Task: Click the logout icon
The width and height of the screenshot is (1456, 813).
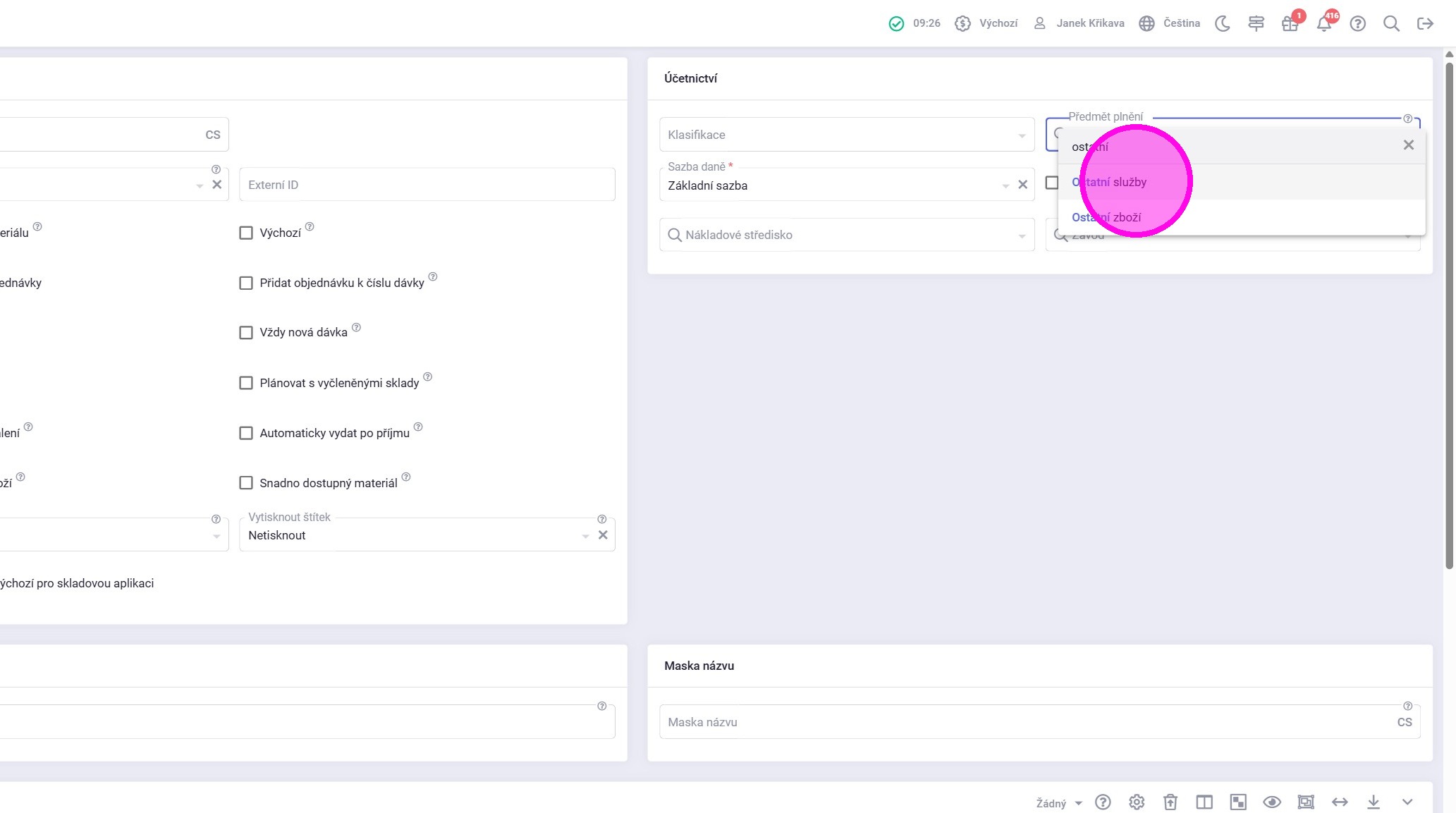Action: (1425, 23)
